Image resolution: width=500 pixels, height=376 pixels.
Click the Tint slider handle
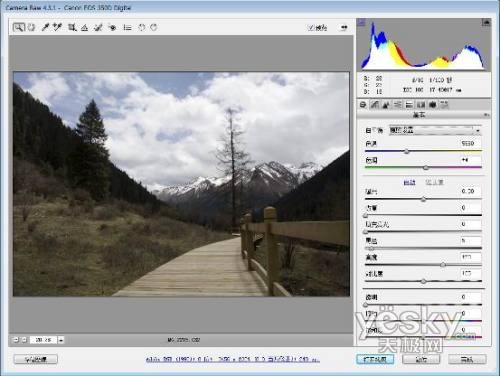point(426,168)
